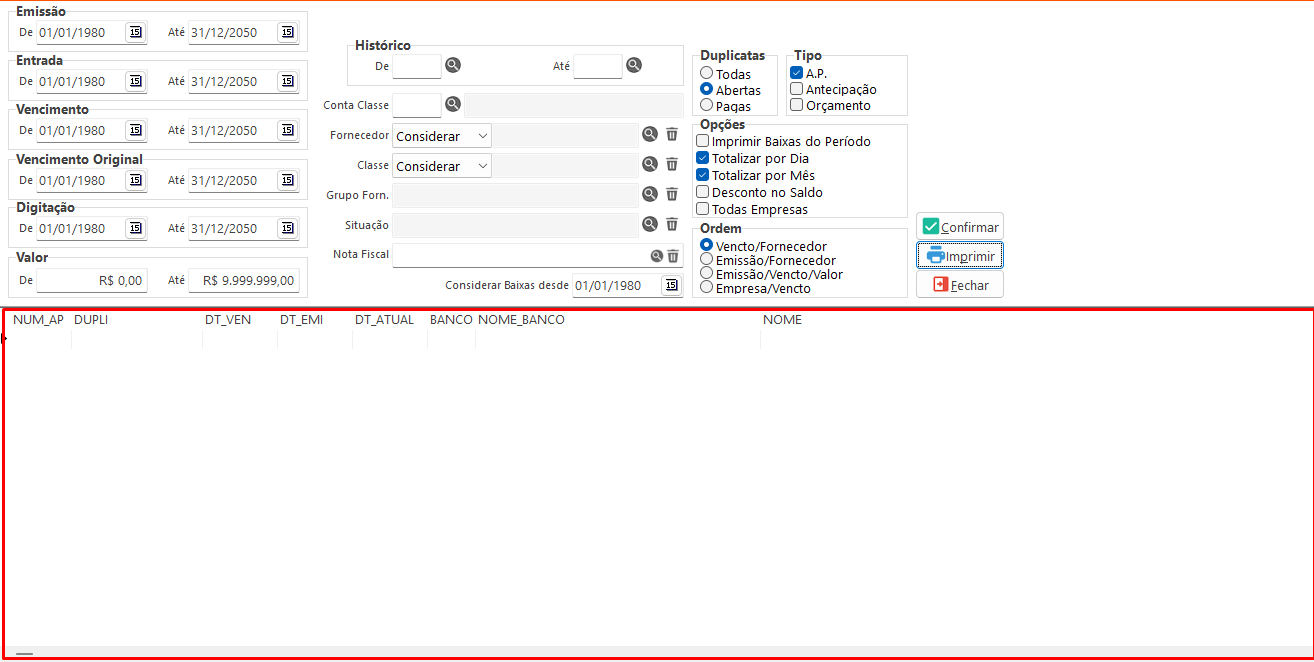Open calendar for Emissão start date
The image size is (1314, 662).
[x=135, y=32]
